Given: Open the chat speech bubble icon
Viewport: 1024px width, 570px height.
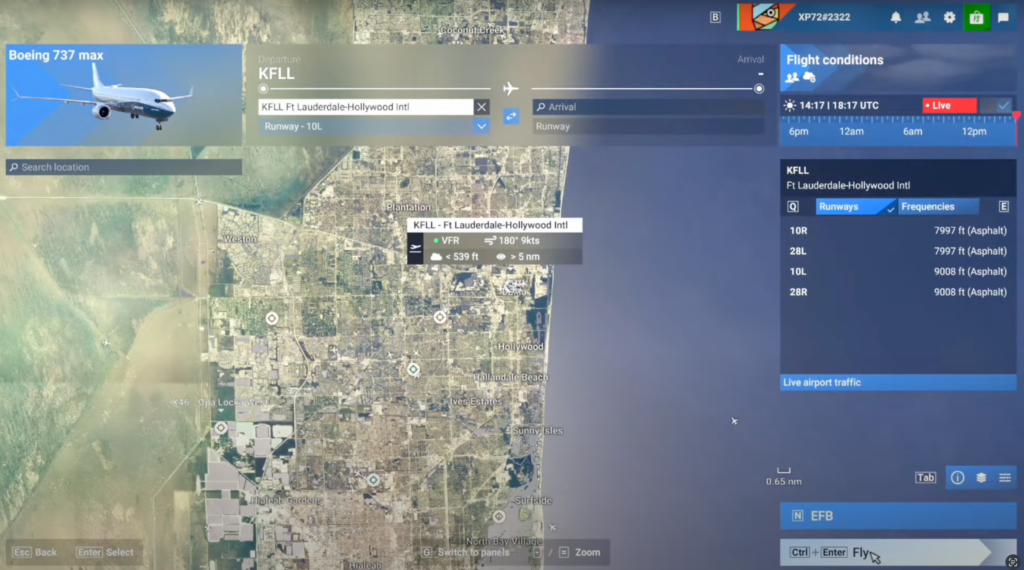Looking at the screenshot, I should coord(1003,17).
